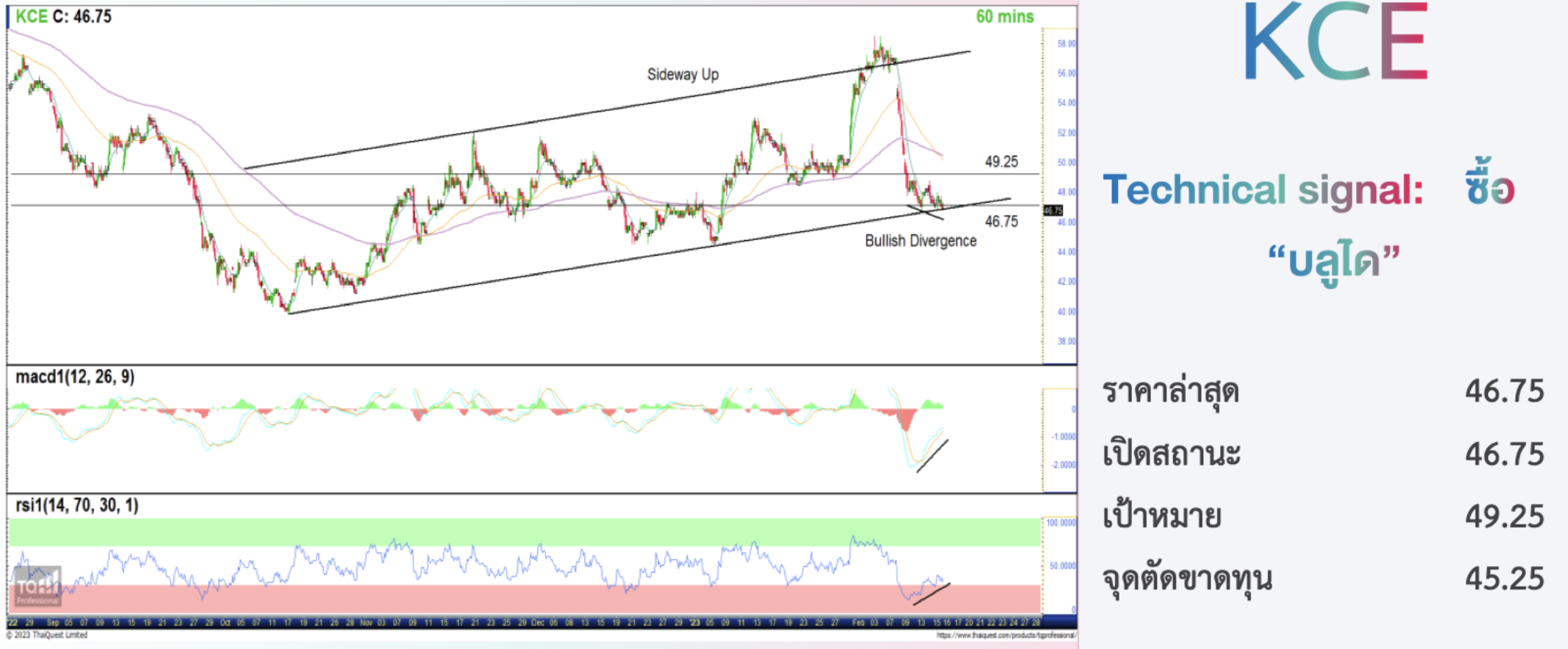Click the 'เป้าหมาย' label
This screenshot has width=1568, height=649.
pos(1162,515)
